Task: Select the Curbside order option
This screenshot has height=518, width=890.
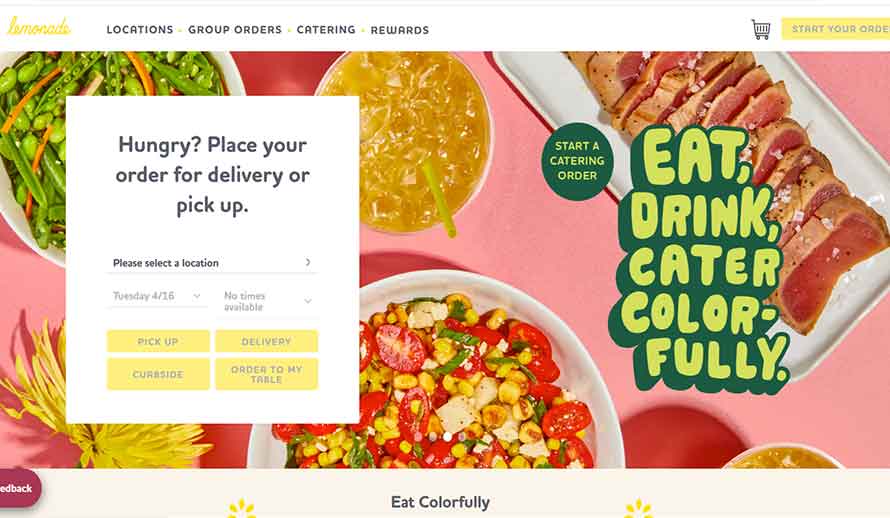Action: click(158, 374)
